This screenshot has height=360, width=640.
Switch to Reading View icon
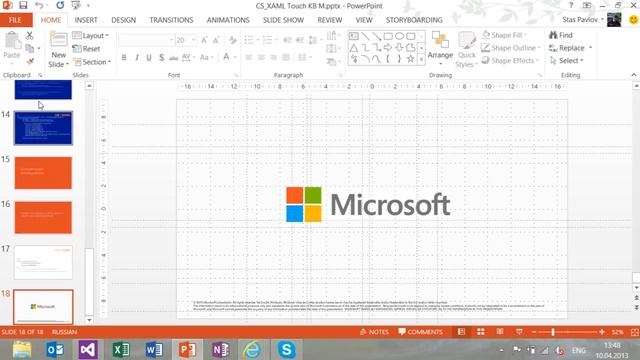click(500, 332)
